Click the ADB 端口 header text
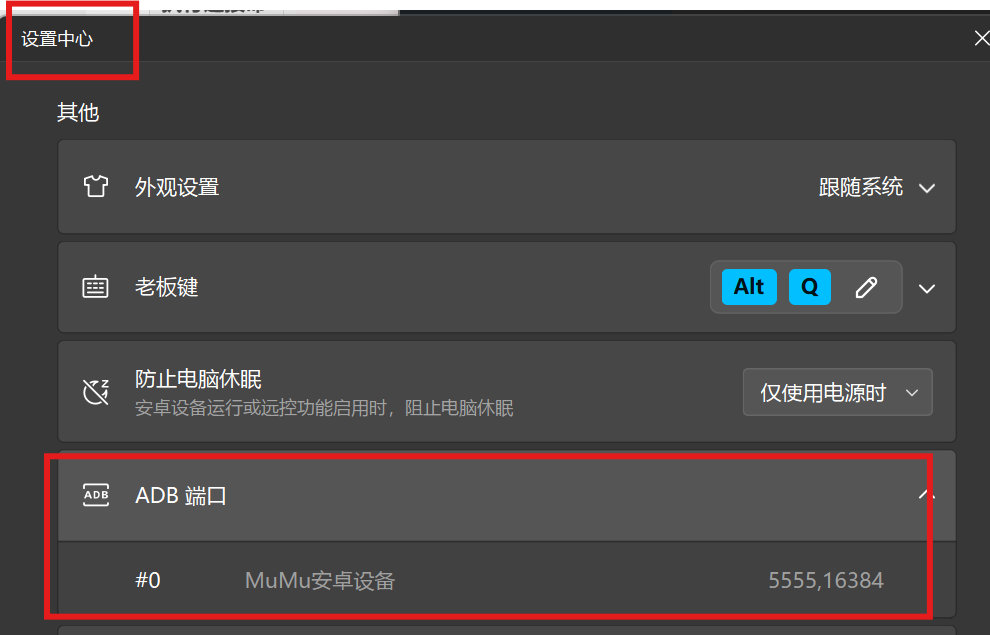990x635 pixels. (181, 496)
